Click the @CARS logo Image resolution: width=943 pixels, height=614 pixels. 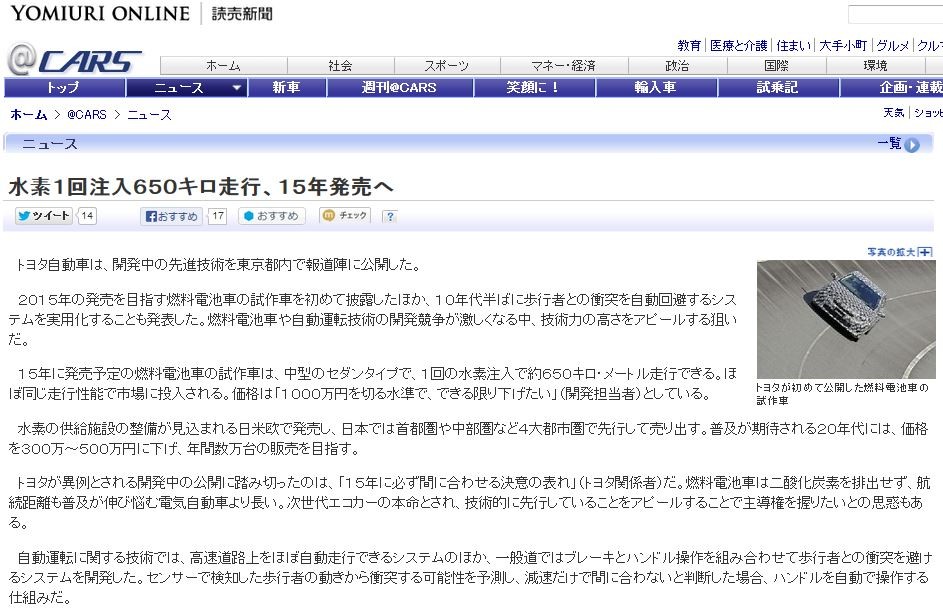click(74, 61)
